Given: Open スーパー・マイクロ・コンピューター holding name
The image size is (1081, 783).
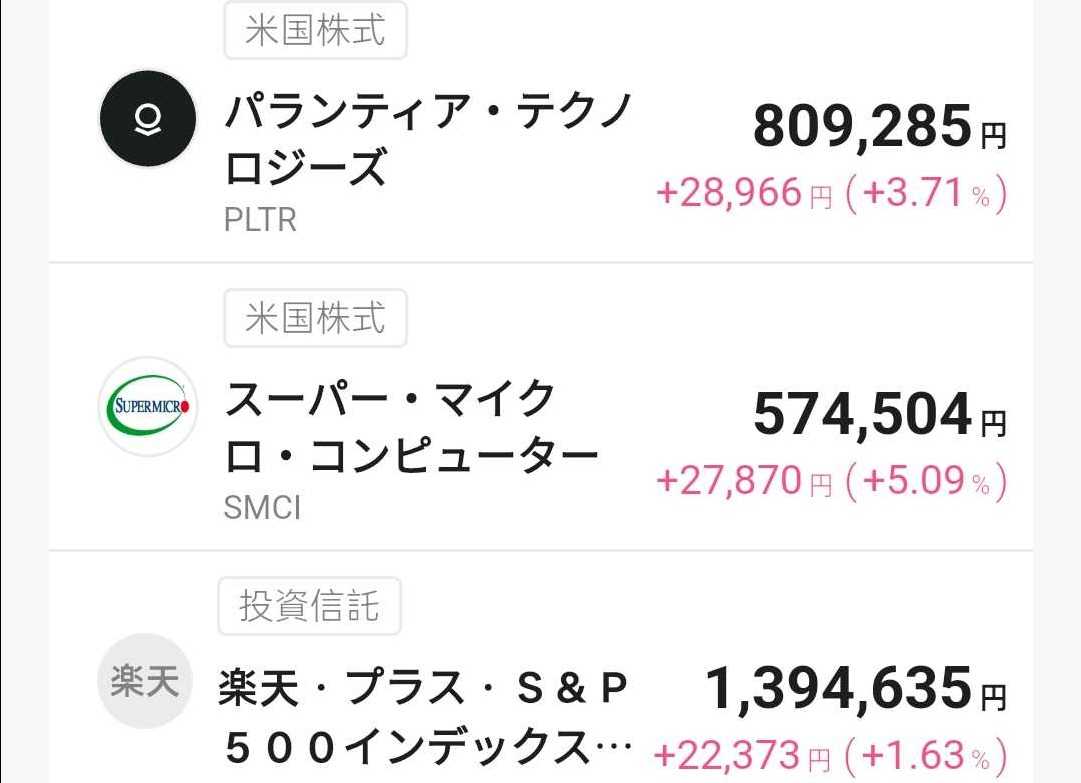Looking at the screenshot, I should pos(410,429).
